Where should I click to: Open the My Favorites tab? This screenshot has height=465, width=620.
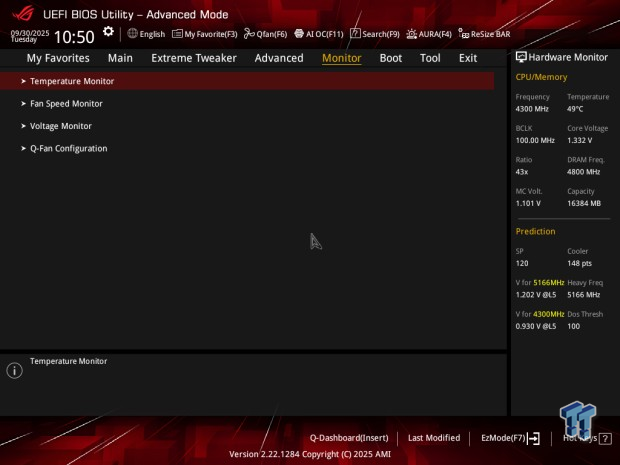click(x=58, y=58)
